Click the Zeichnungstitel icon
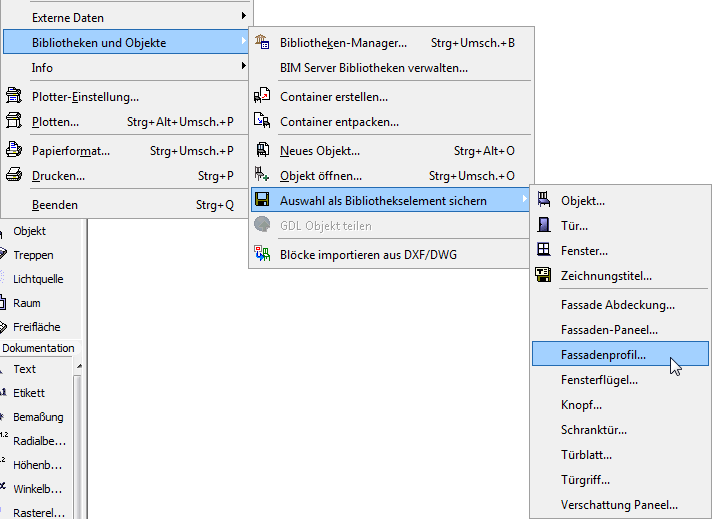The height and width of the screenshot is (519, 712). [x=544, y=275]
